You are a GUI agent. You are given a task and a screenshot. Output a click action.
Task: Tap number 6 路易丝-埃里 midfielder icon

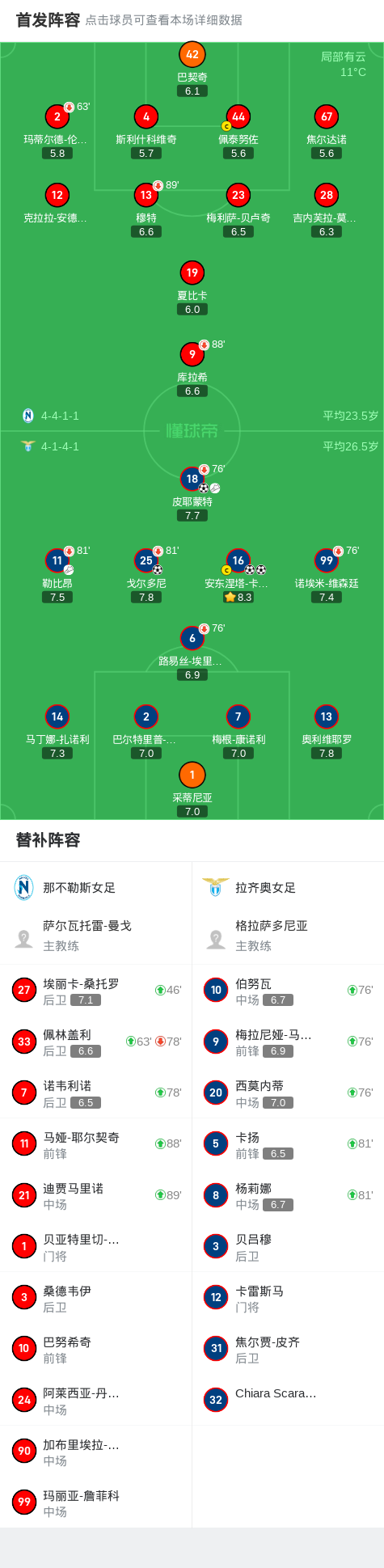[x=192, y=638]
